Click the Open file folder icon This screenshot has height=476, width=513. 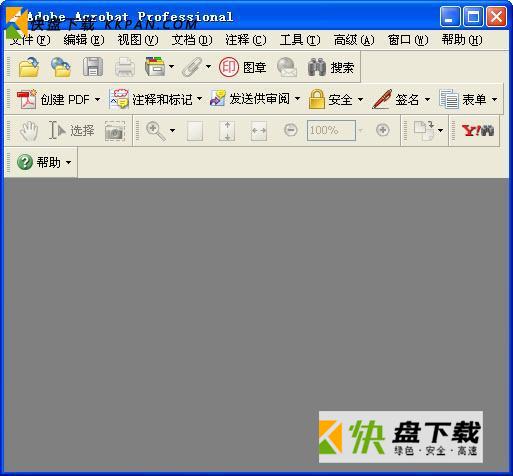point(29,67)
